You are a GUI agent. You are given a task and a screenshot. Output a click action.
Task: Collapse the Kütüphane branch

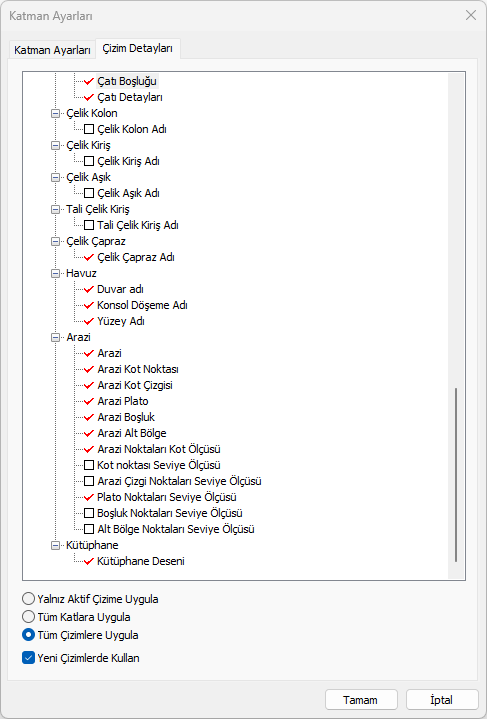pyautogui.click(x=55, y=546)
